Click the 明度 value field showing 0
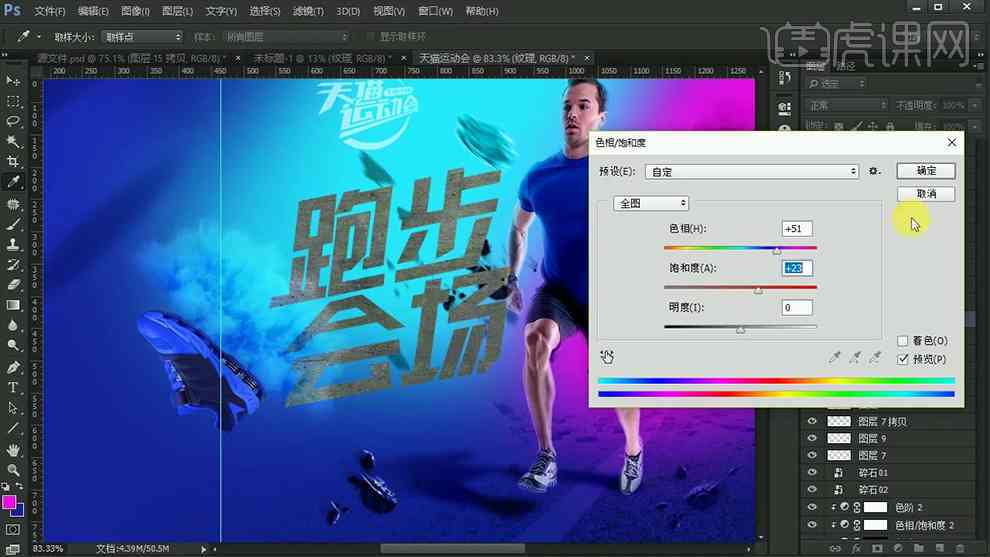 coord(797,308)
